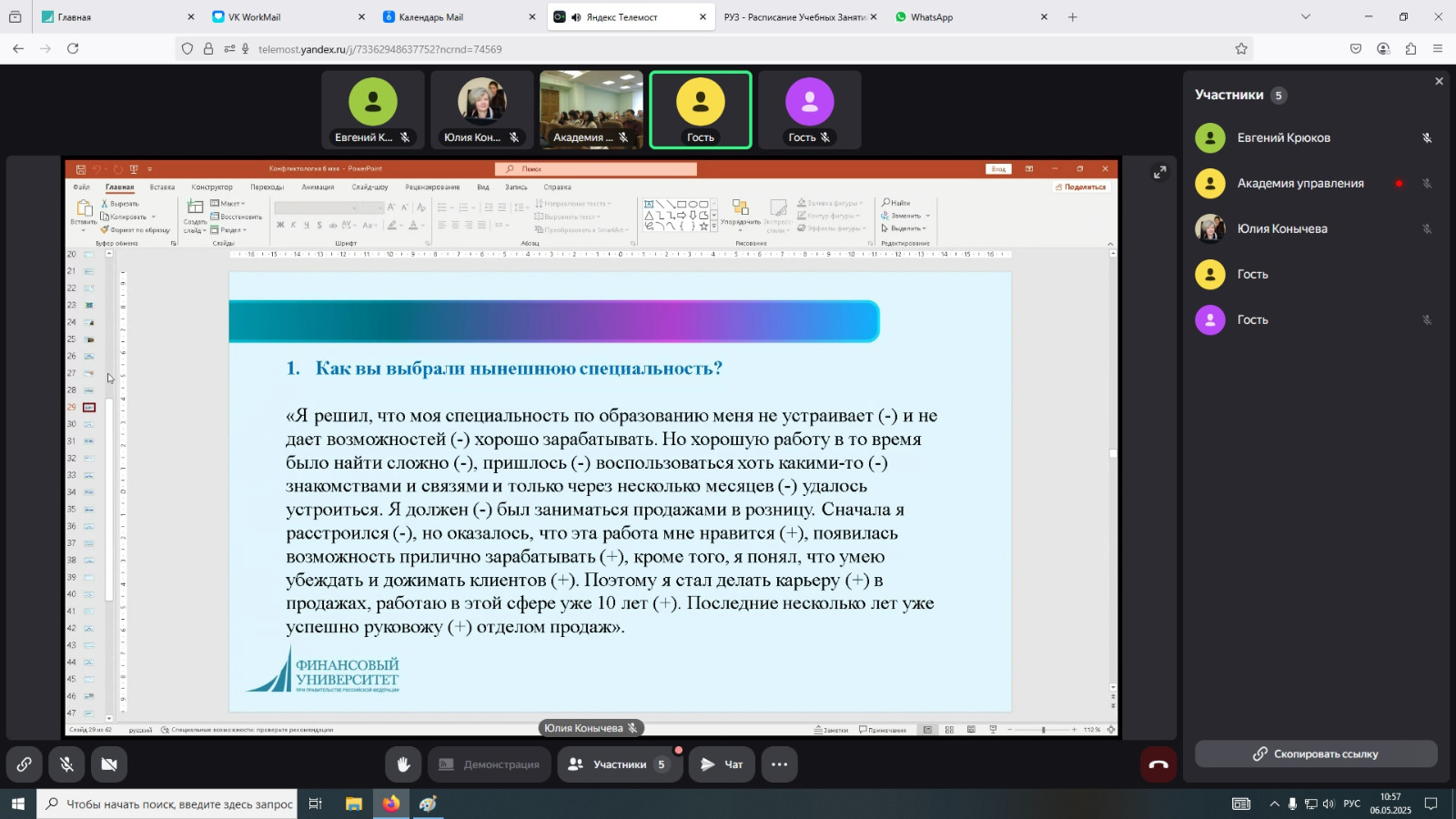This screenshot has width=1456, height=819.
Task: Open the Firefox extensions puzzle icon
Action: pyautogui.click(x=1410, y=49)
